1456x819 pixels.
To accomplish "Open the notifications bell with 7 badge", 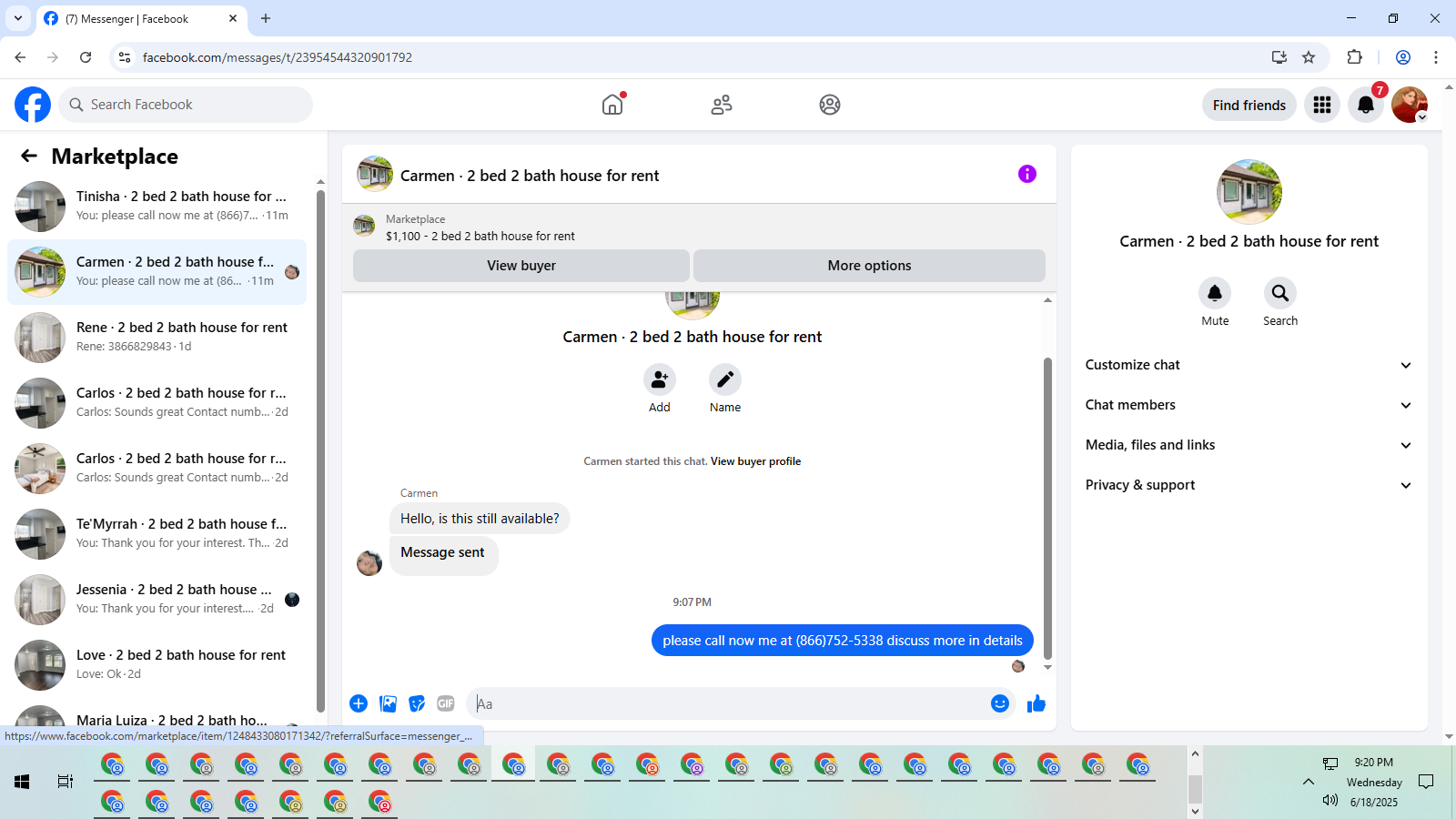I will 1366,105.
